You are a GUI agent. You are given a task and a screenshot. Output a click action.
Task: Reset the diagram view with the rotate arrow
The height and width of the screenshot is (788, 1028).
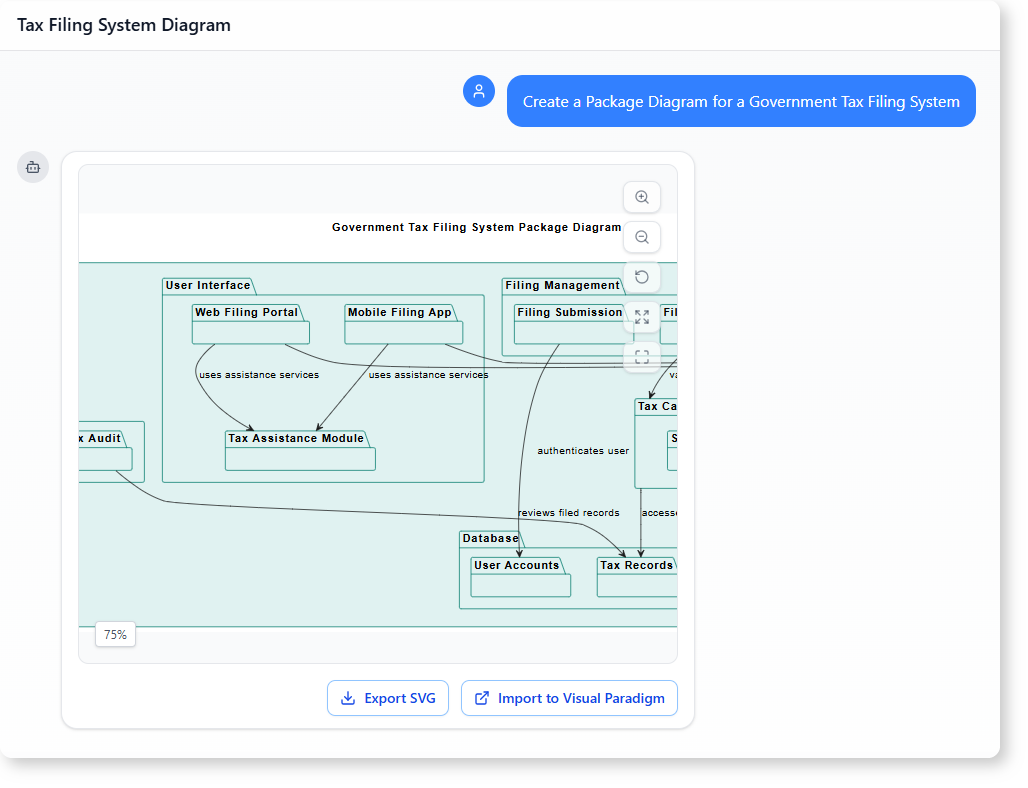point(642,277)
